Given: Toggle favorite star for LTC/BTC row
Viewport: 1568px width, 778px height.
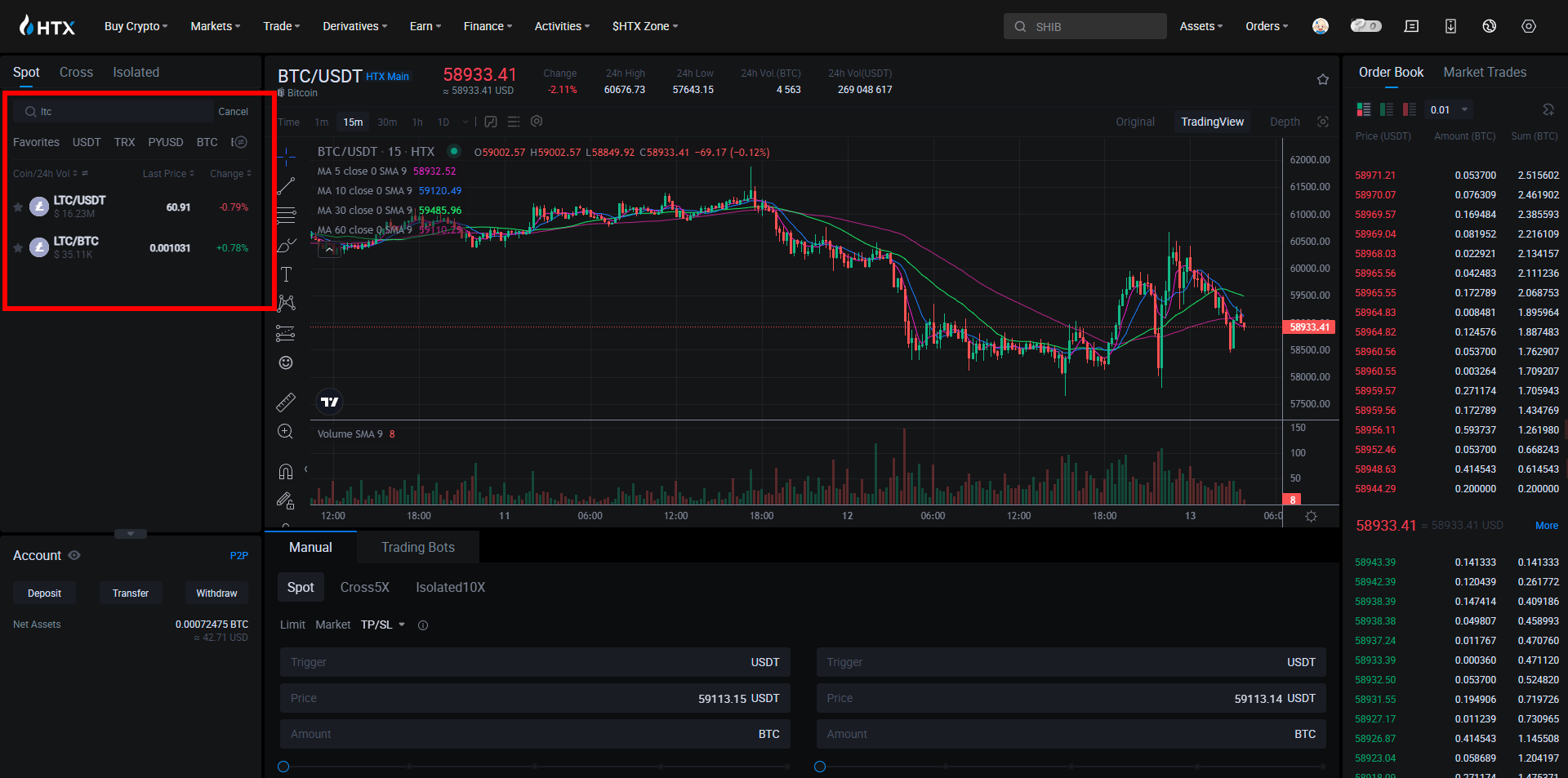Looking at the screenshot, I should [x=18, y=247].
